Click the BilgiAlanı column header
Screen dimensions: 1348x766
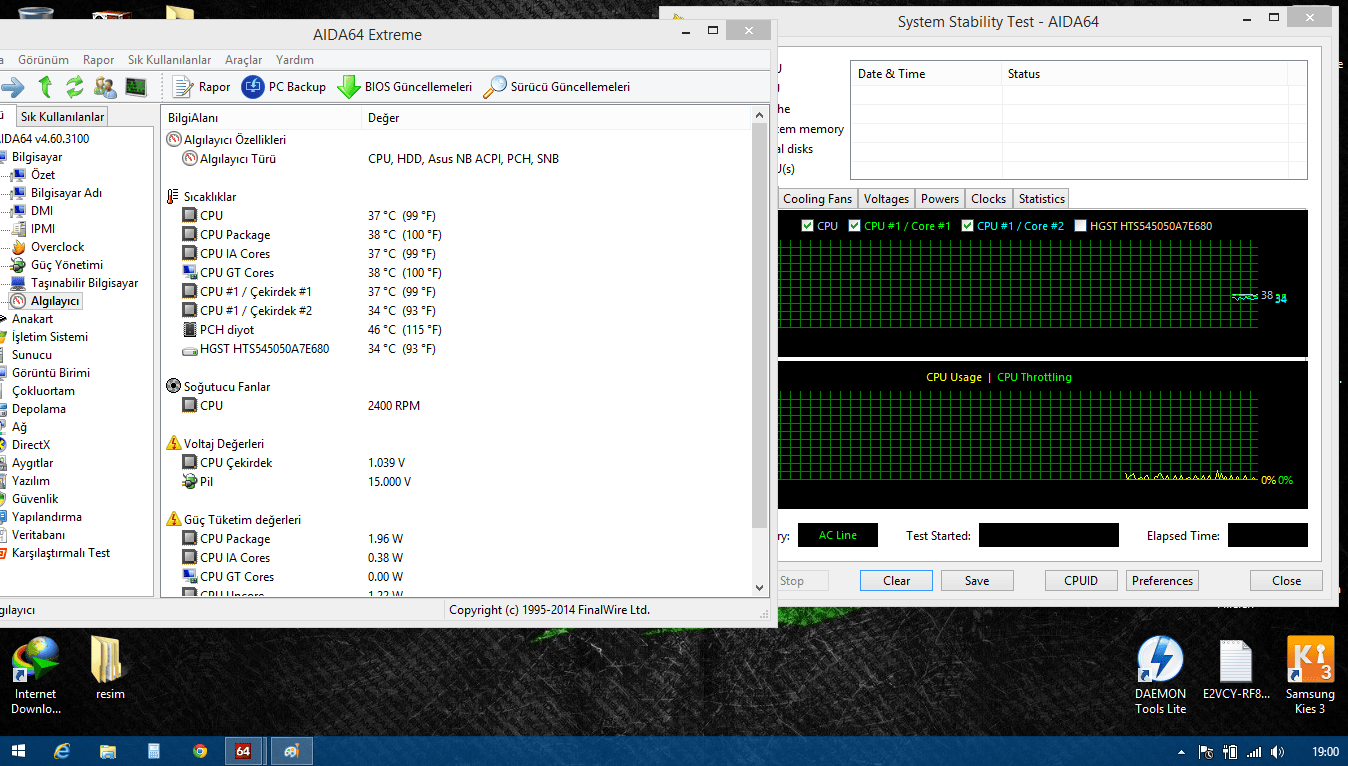(262, 117)
